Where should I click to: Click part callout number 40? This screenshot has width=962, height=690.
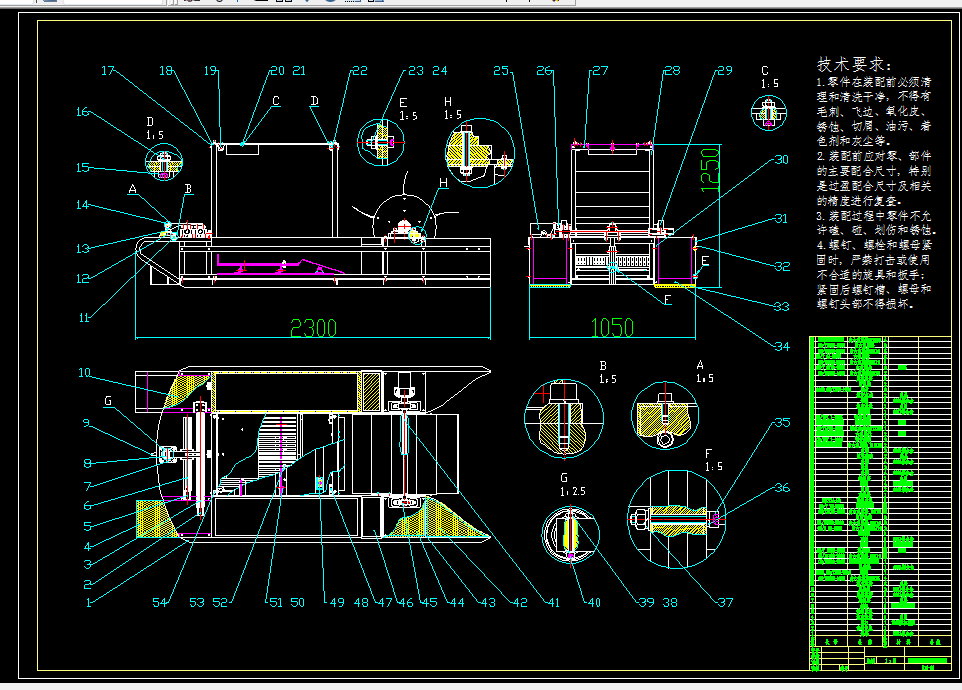pos(594,603)
